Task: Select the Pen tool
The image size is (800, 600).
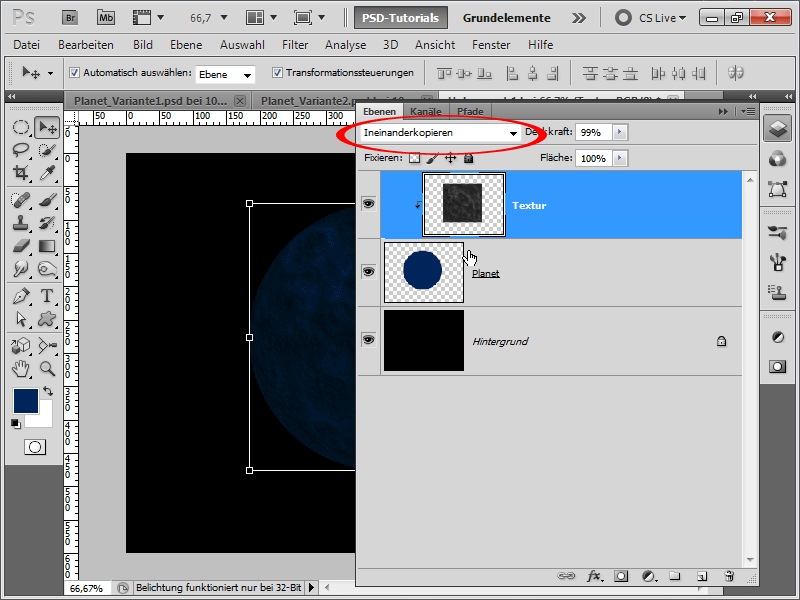Action: 20,296
